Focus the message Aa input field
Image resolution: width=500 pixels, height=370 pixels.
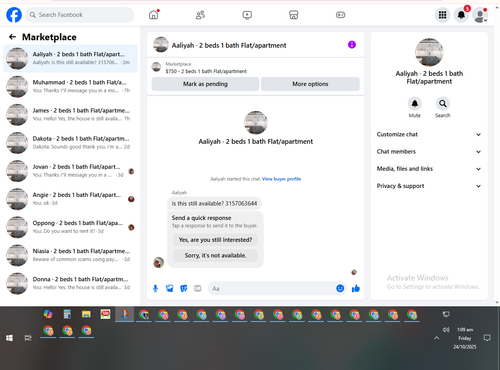pyautogui.click(x=272, y=288)
